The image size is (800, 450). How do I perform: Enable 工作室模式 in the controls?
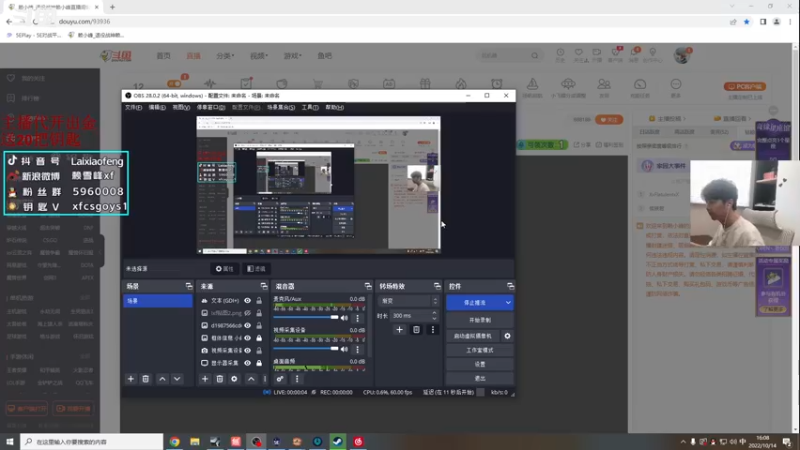pyautogui.click(x=480, y=351)
